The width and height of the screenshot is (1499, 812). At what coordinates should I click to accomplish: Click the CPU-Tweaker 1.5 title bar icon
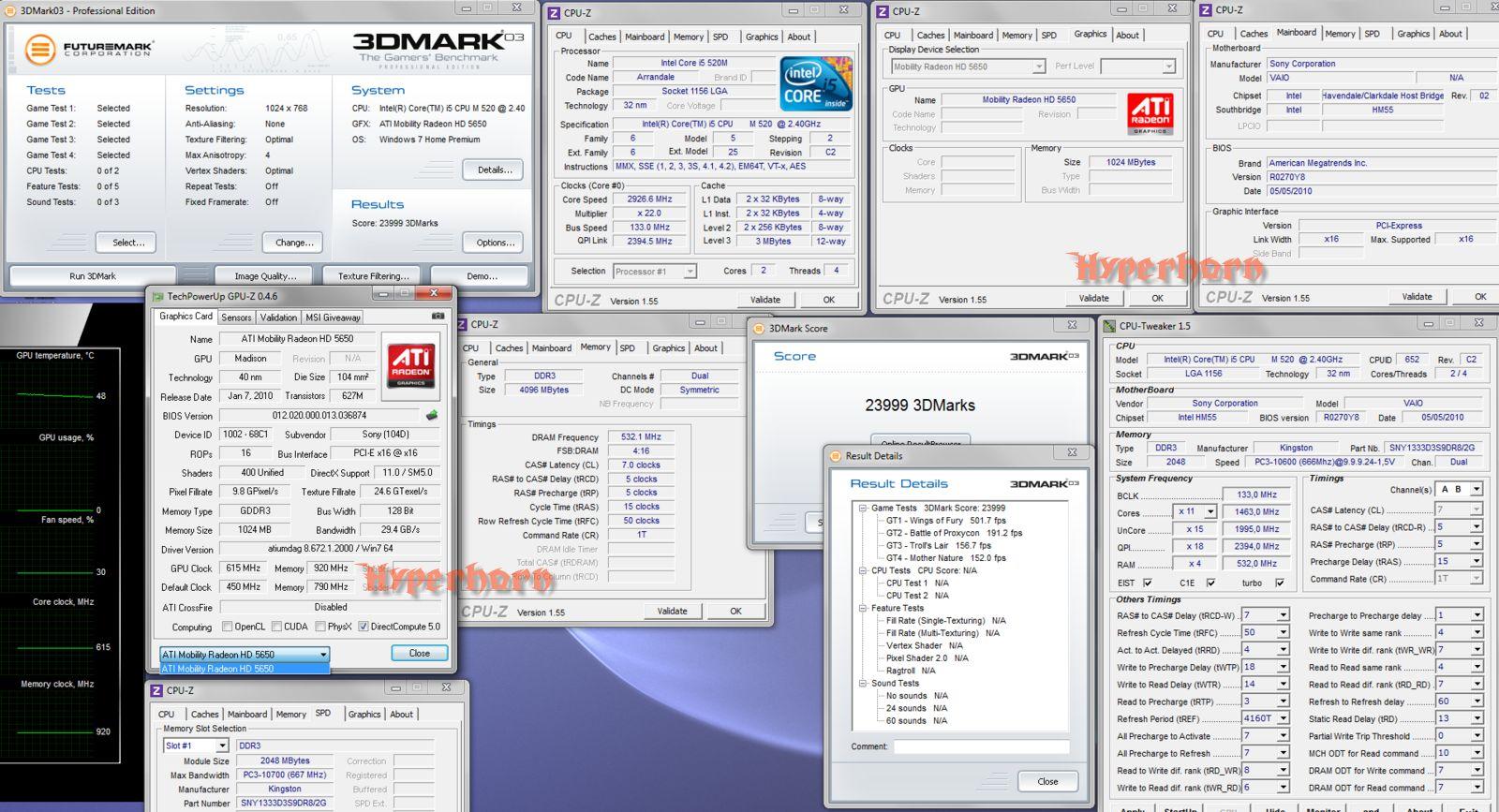(1110, 326)
